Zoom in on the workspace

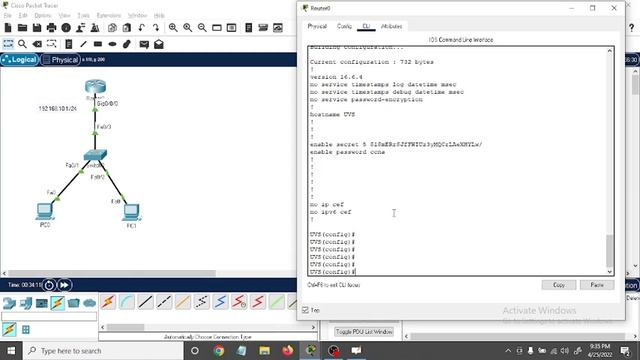pos(173,28)
